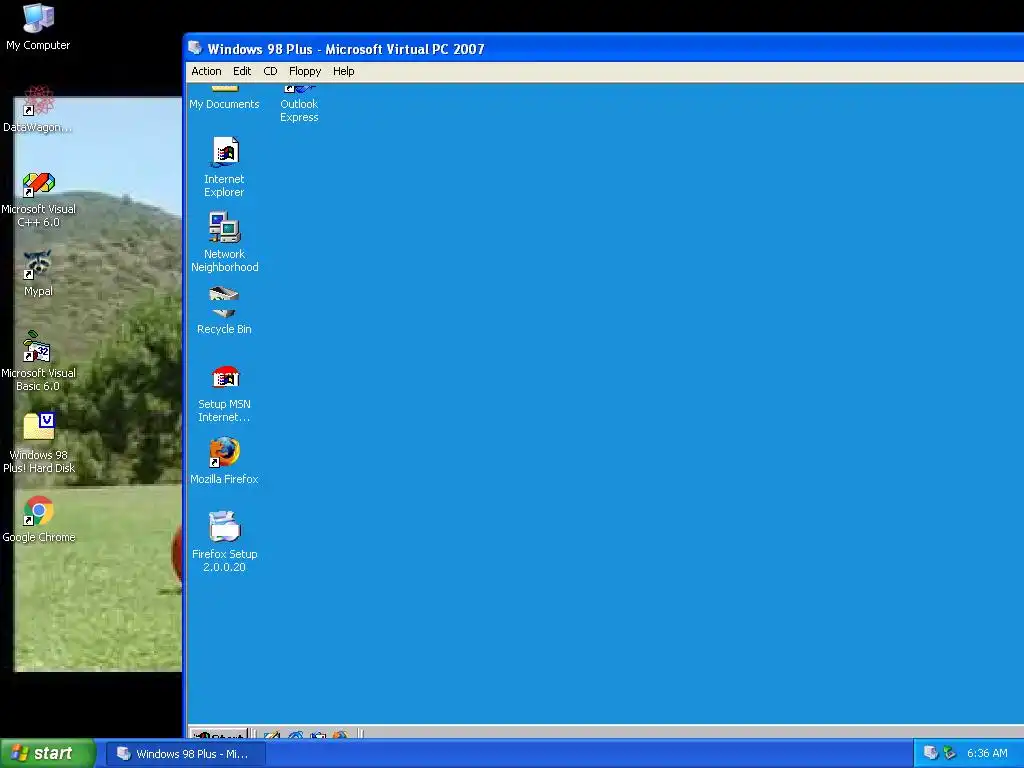Click the network connection tray icon
This screenshot has height=768, width=1024.
point(950,753)
